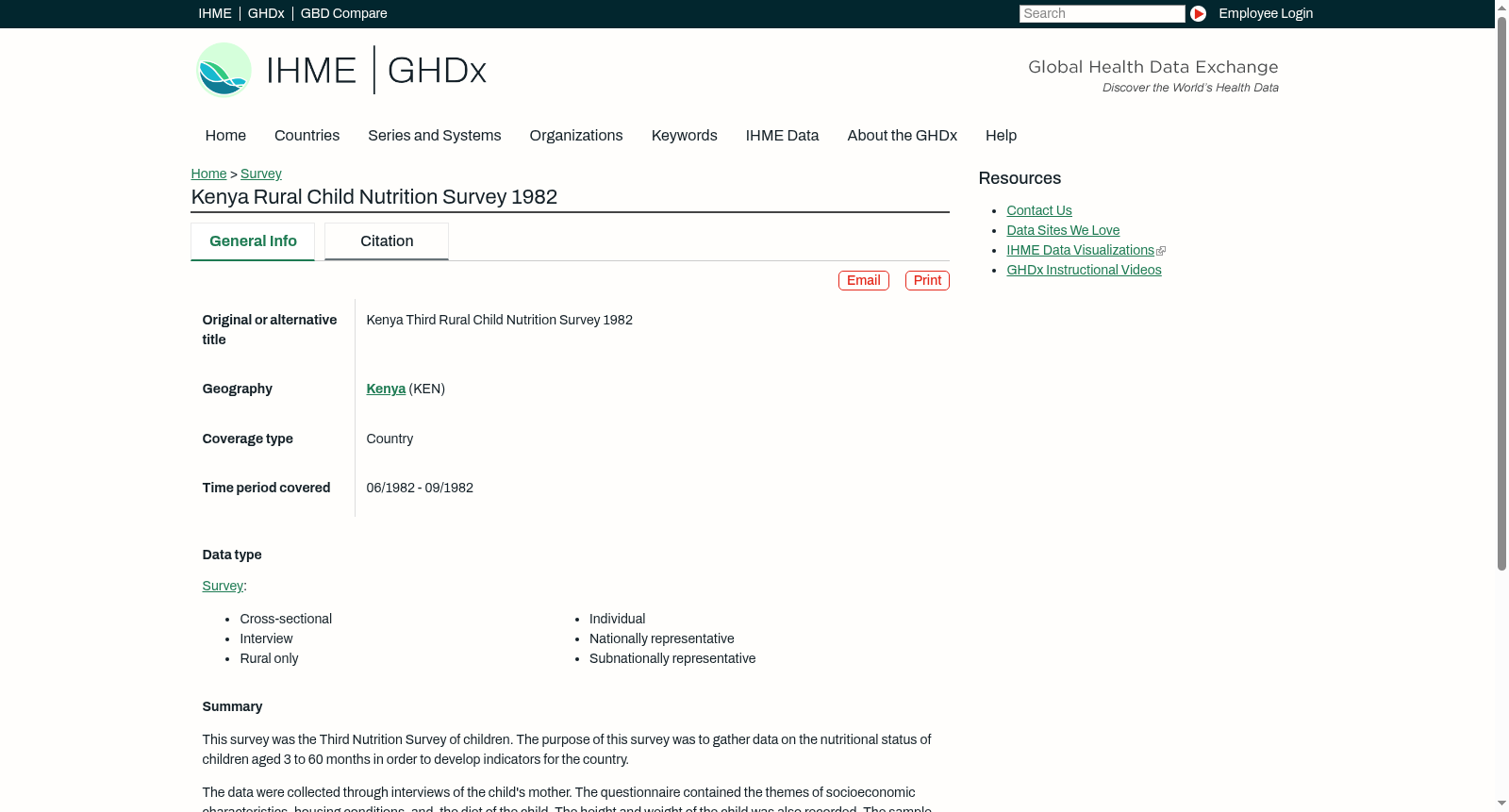Select the General Info tab
1509x812 pixels.
pyautogui.click(x=253, y=241)
